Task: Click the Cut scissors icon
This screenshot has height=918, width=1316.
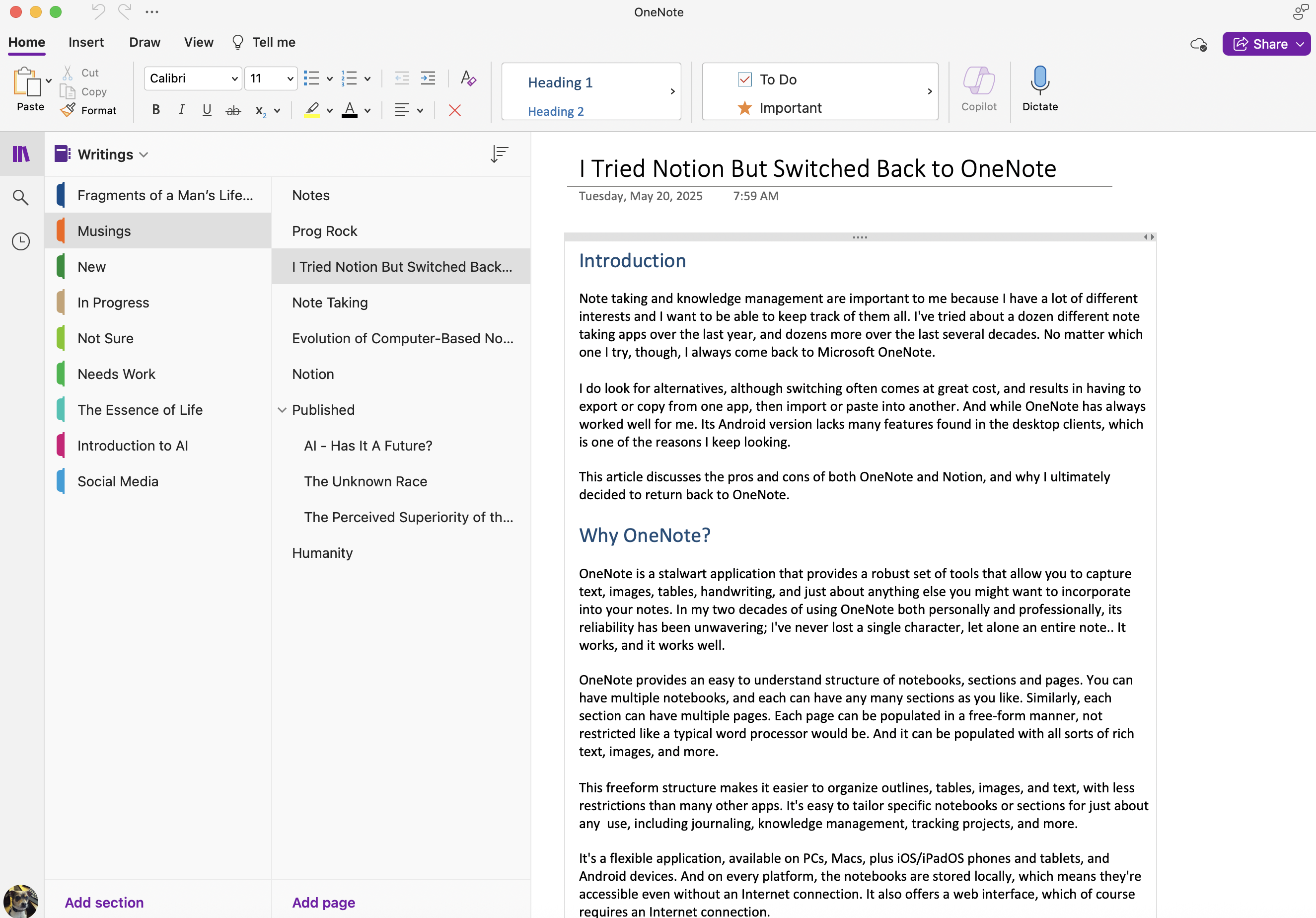Action: [68, 73]
